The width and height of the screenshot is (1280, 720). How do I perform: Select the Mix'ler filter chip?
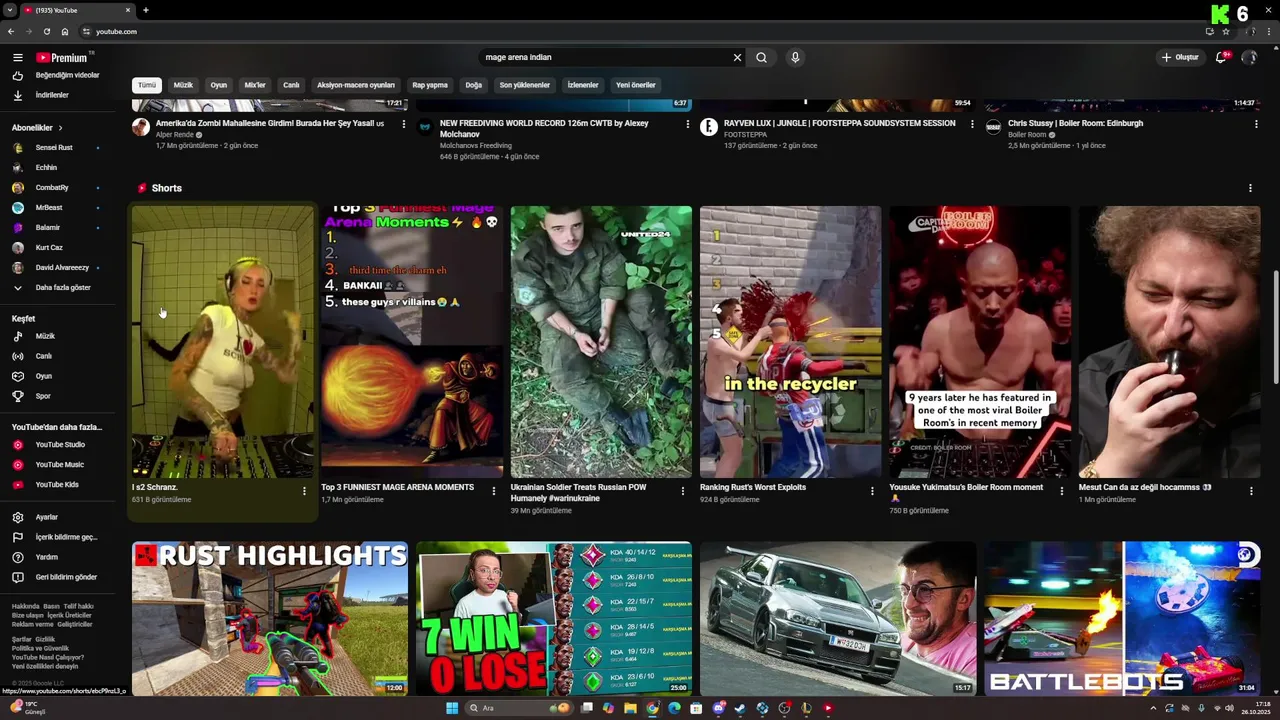(x=255, y=85)
